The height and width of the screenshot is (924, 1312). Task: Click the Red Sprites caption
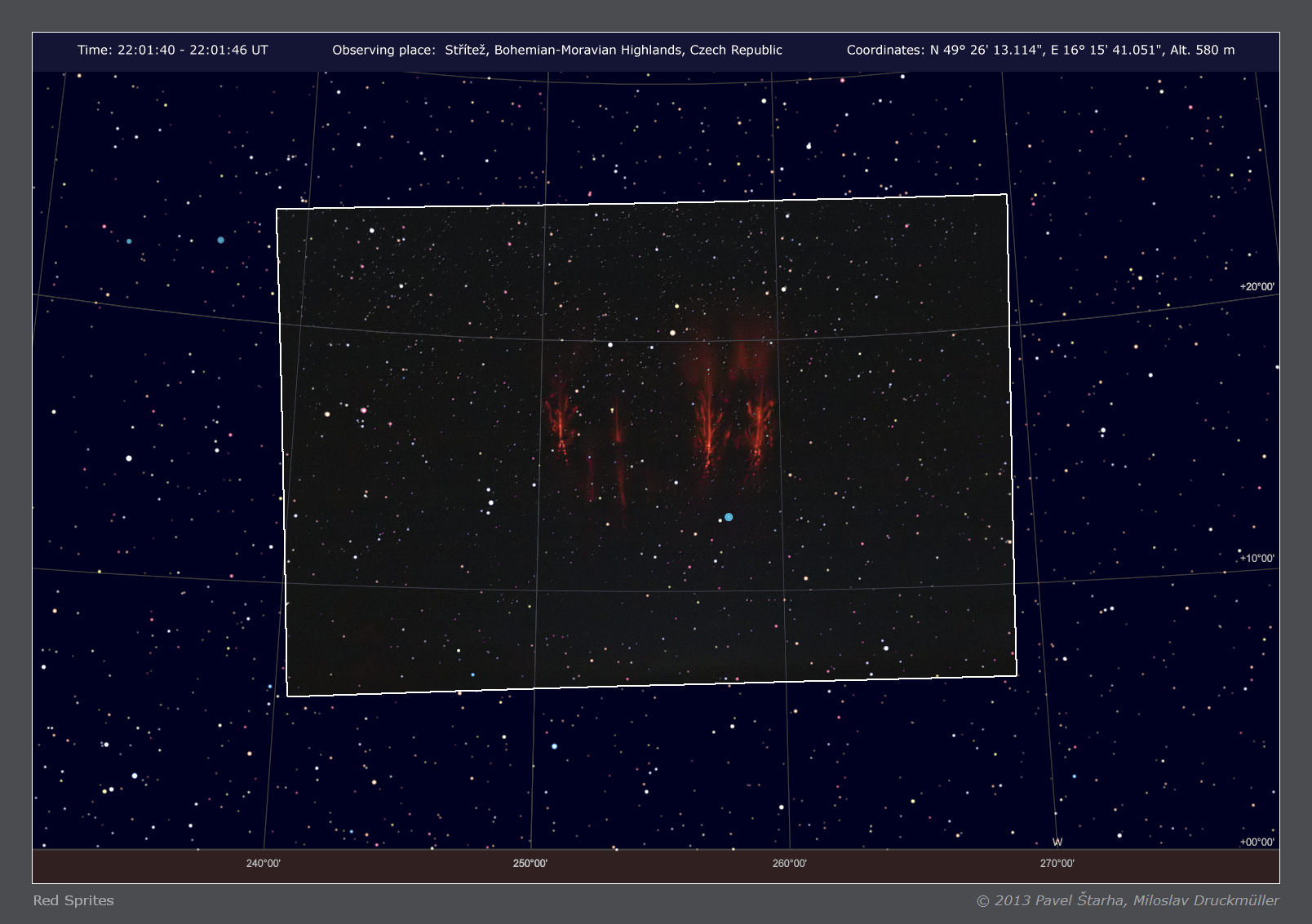coord(73,900)
